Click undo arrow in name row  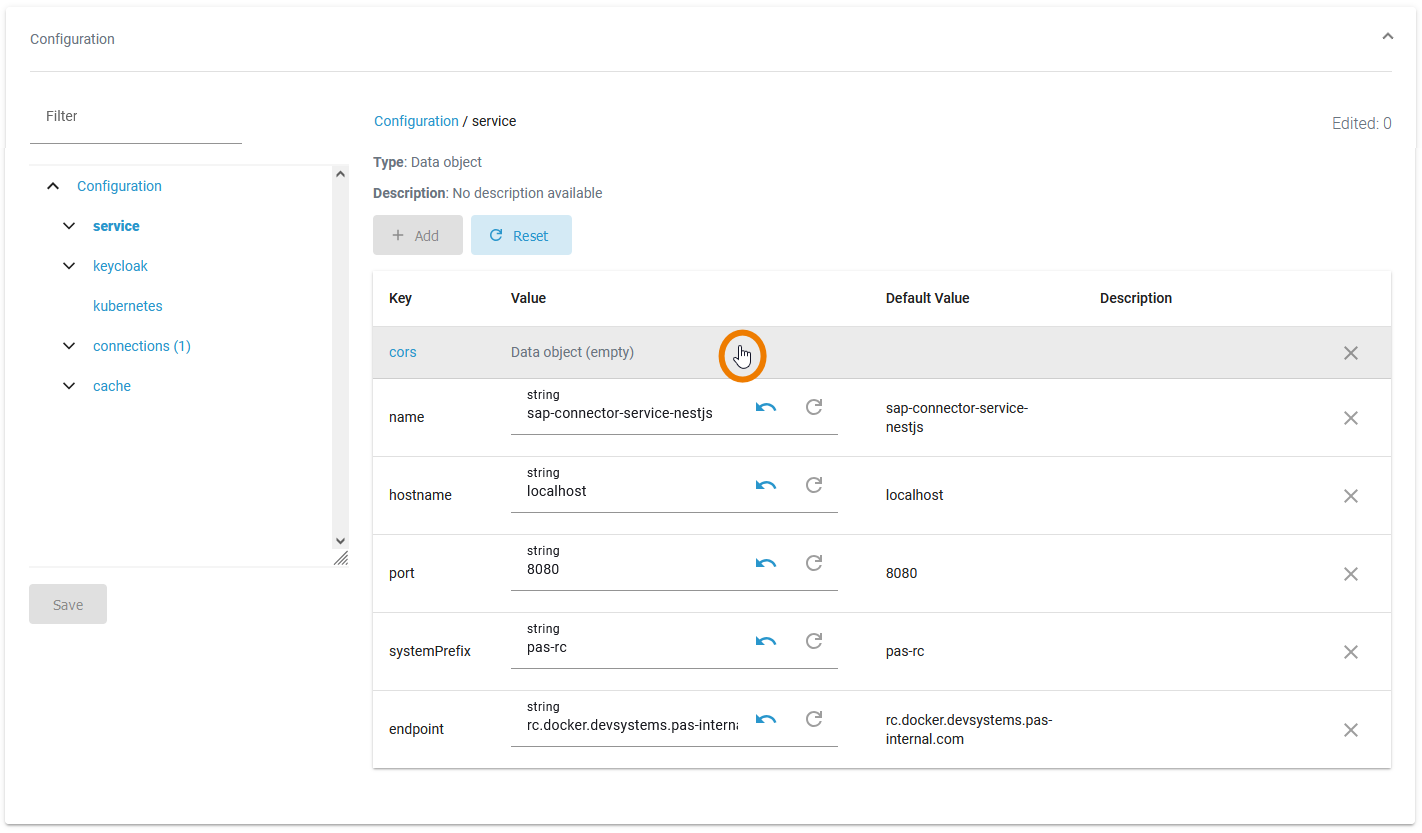point(766,407)
